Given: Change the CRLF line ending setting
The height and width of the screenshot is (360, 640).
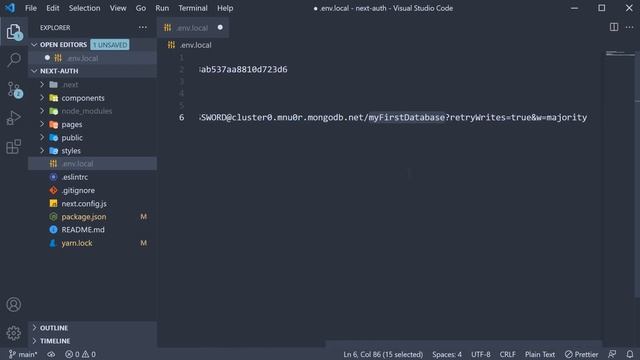Looking at the screenshot, I should coord(508,354).
